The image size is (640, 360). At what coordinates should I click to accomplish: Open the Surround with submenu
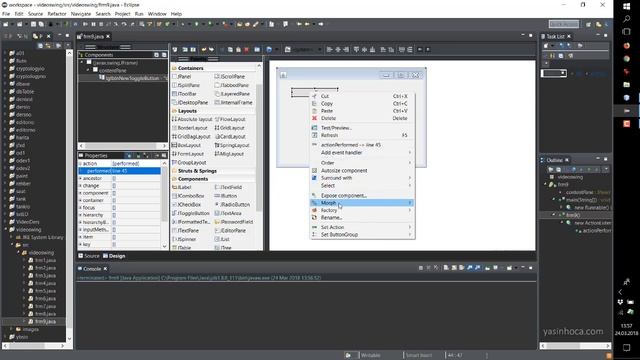tap(362, 178)
